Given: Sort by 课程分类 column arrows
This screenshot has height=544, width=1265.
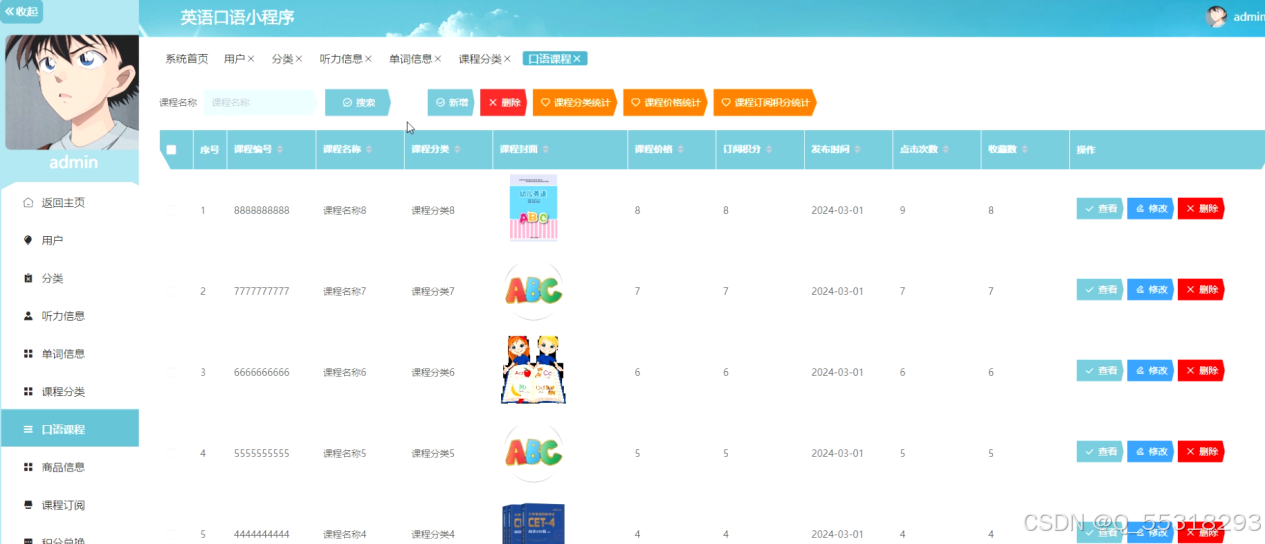Looking at the screenshot, I should coord(458,150).
